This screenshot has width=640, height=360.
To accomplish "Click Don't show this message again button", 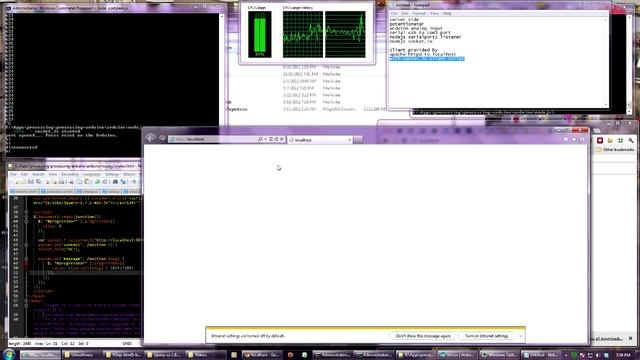I will pyautogui.click(x=423, y=336).
